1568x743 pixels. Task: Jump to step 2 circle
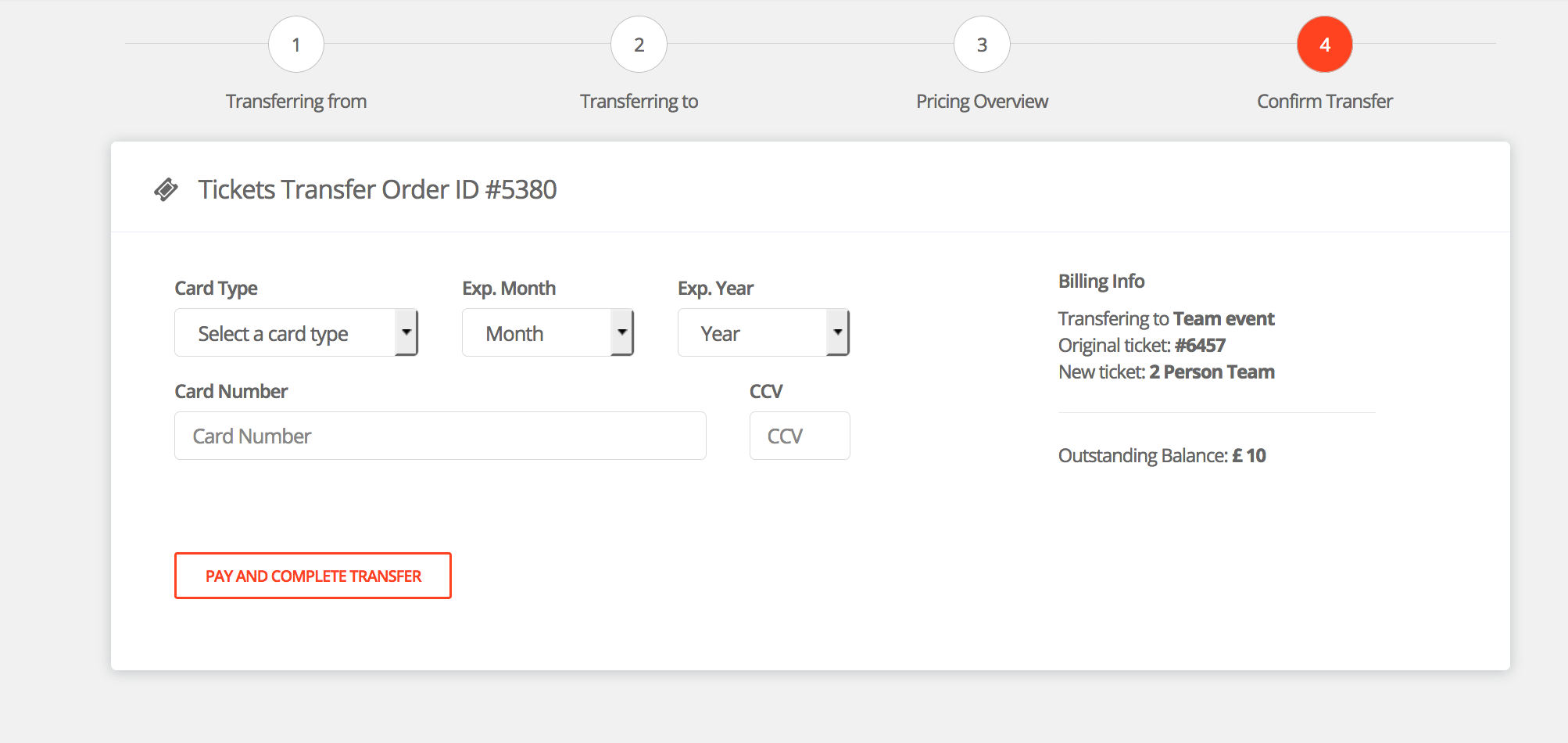[639, 45]
